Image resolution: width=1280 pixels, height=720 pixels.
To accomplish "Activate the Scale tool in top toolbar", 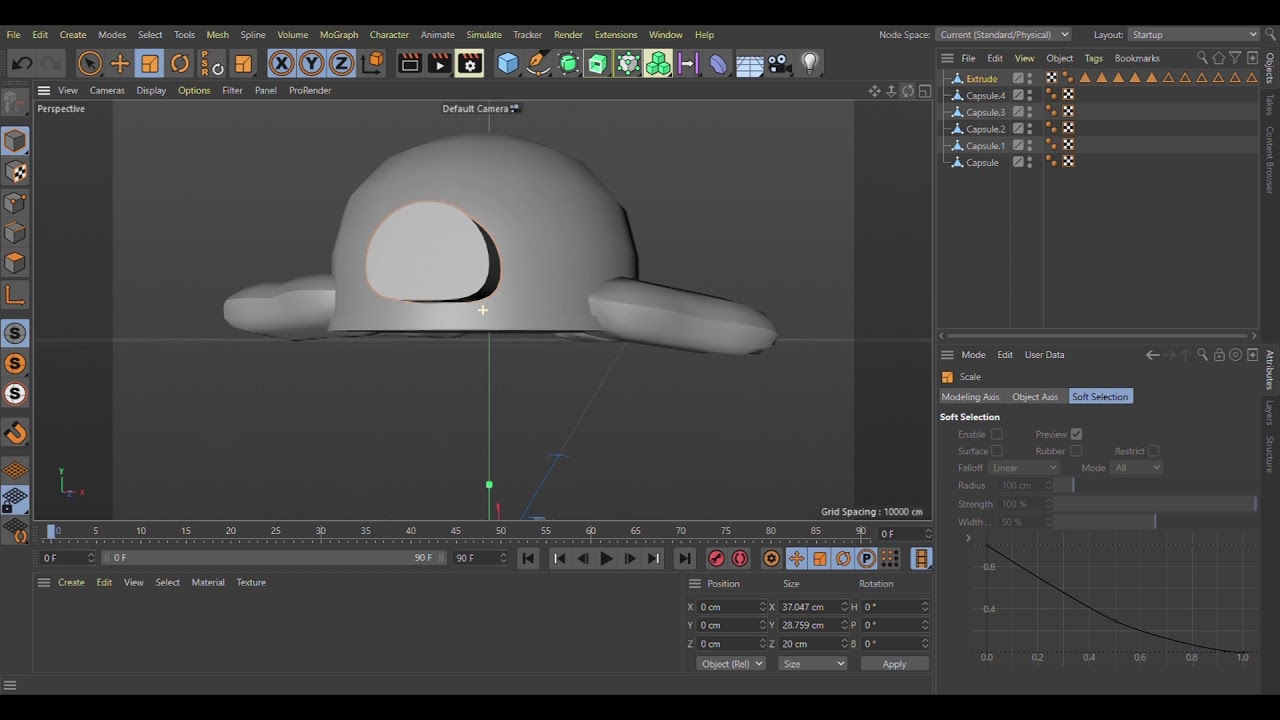I will coord(150,64).
